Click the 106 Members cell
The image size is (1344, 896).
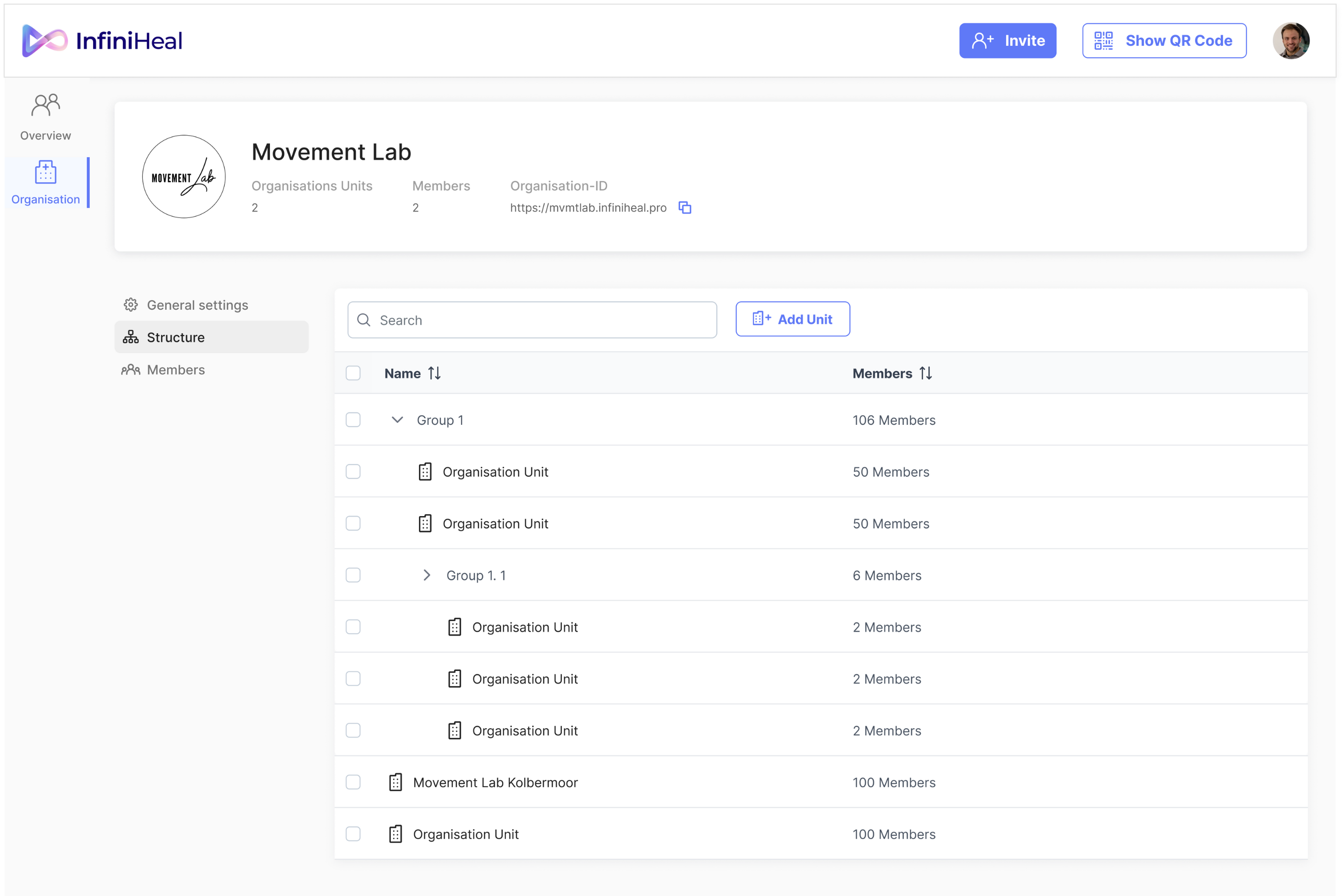point(894,420)
